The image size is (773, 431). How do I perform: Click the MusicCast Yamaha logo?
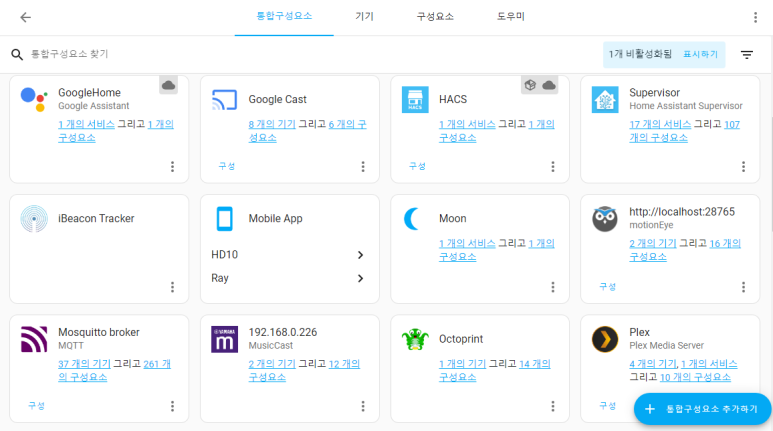(x=224, y=339)
